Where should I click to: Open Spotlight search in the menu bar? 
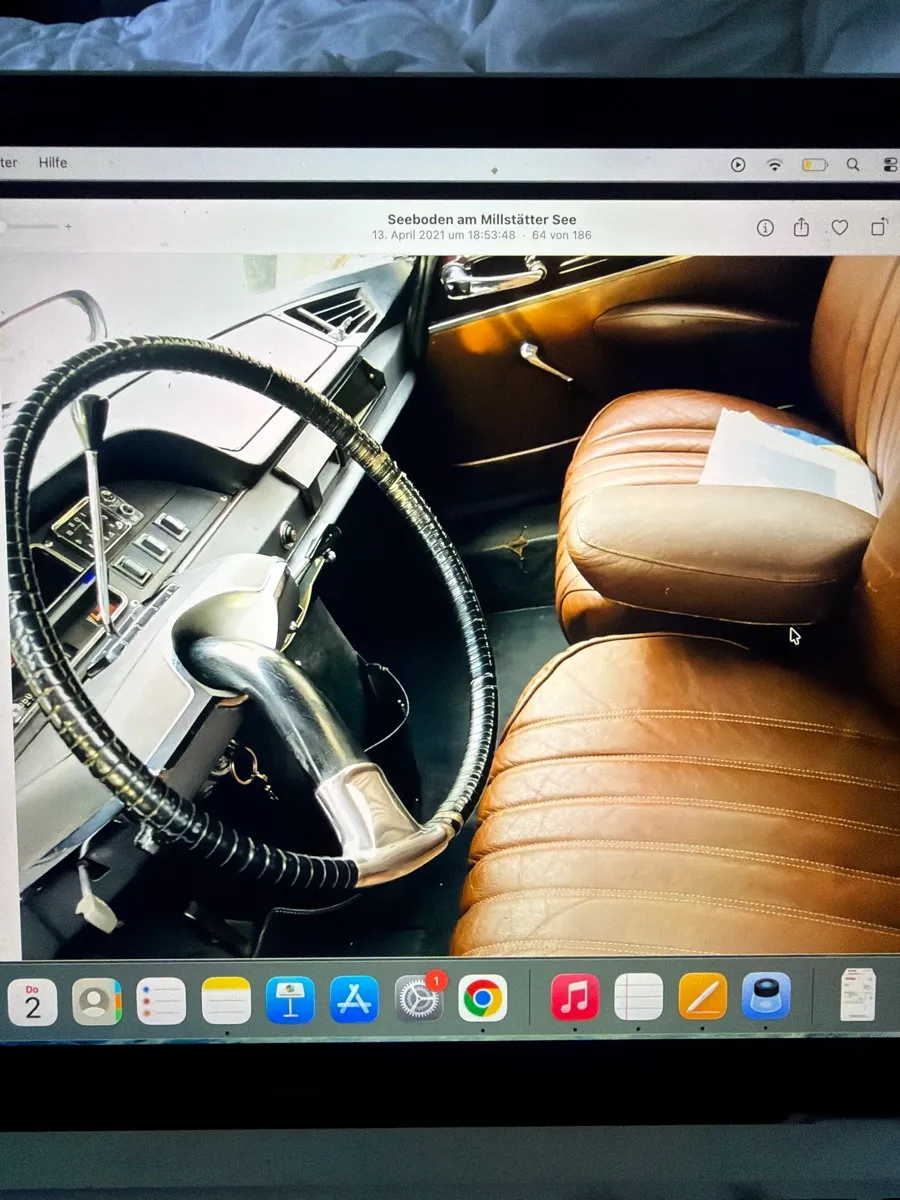click(853, 165)
